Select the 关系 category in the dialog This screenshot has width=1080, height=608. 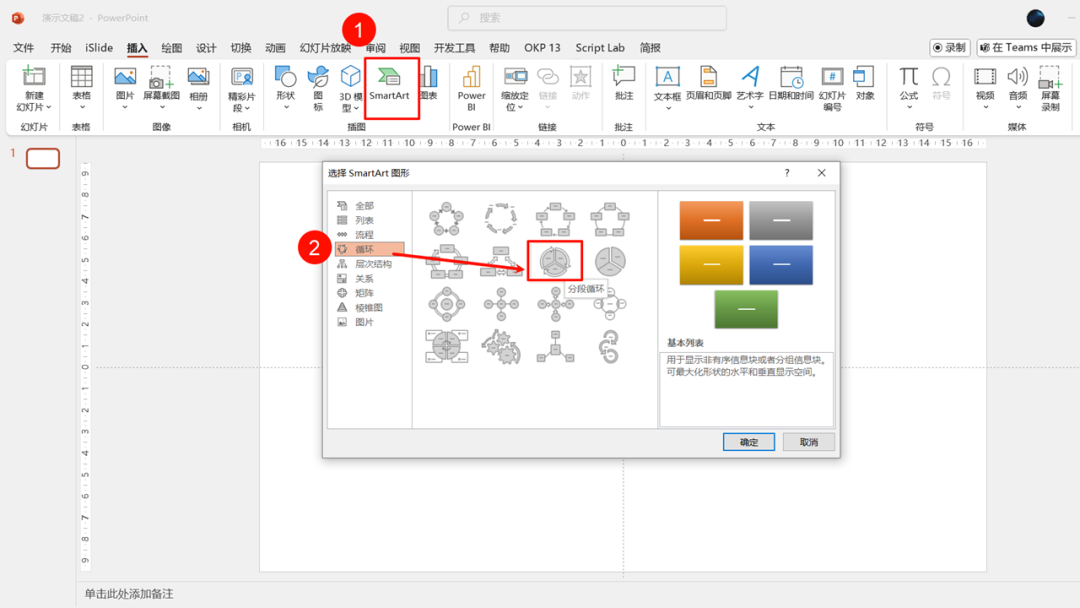pos(364,279)
